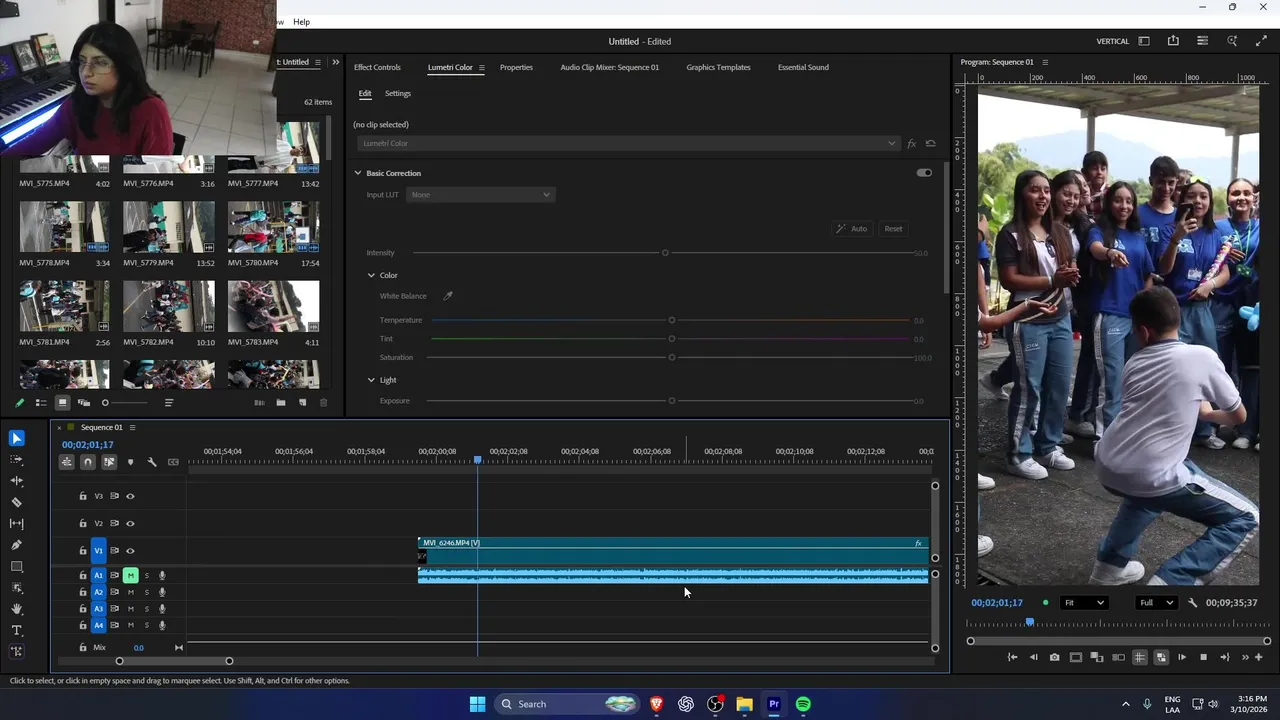The image size is (1280, 720).
Task: Click the Stop playback button
Action: click(x=1203, y=657)
